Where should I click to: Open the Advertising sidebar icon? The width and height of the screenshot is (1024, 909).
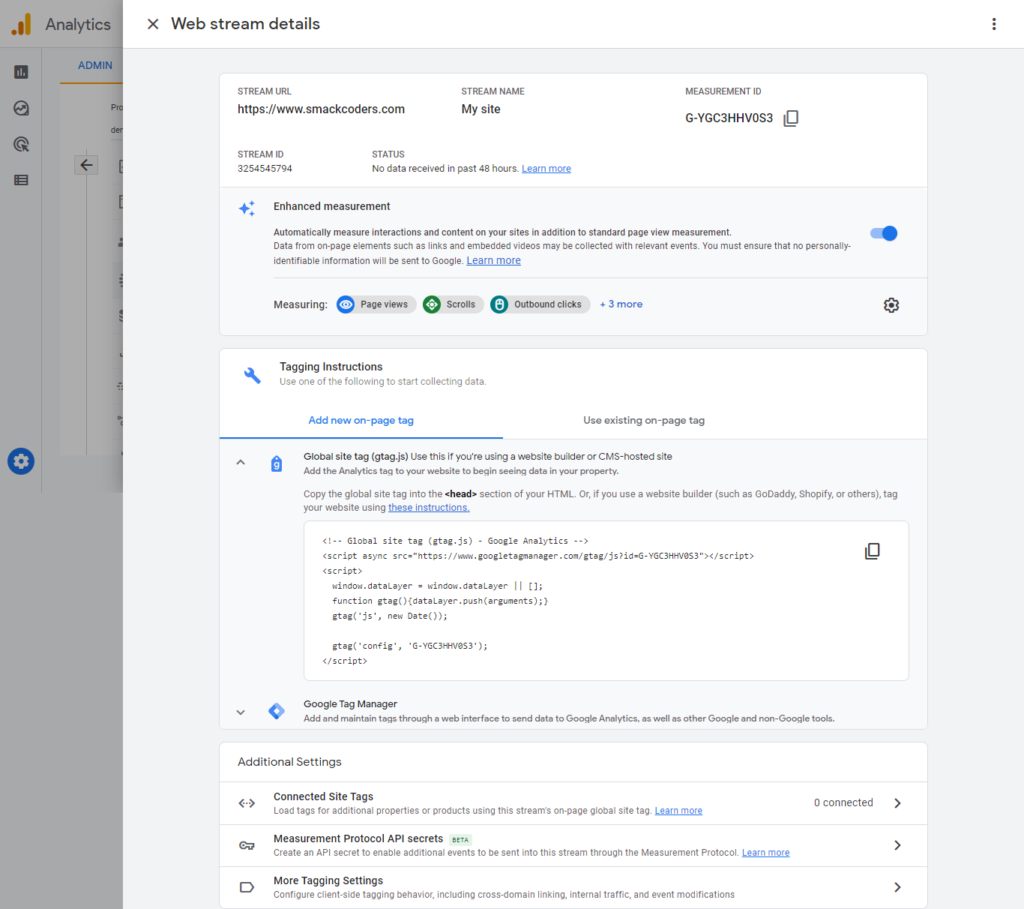(21, 144)
